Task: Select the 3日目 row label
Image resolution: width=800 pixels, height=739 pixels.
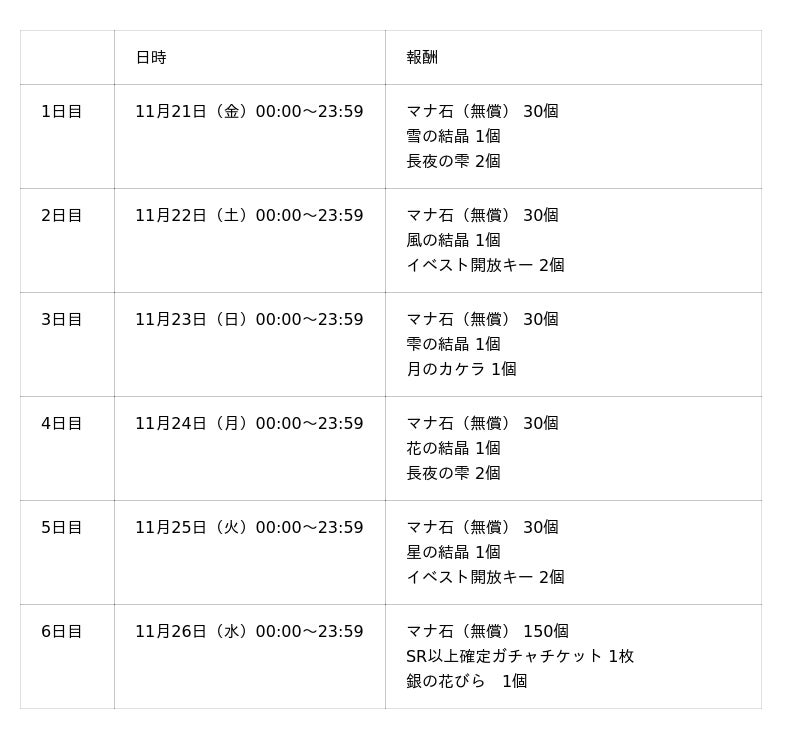Action: (x=62, y=320)
